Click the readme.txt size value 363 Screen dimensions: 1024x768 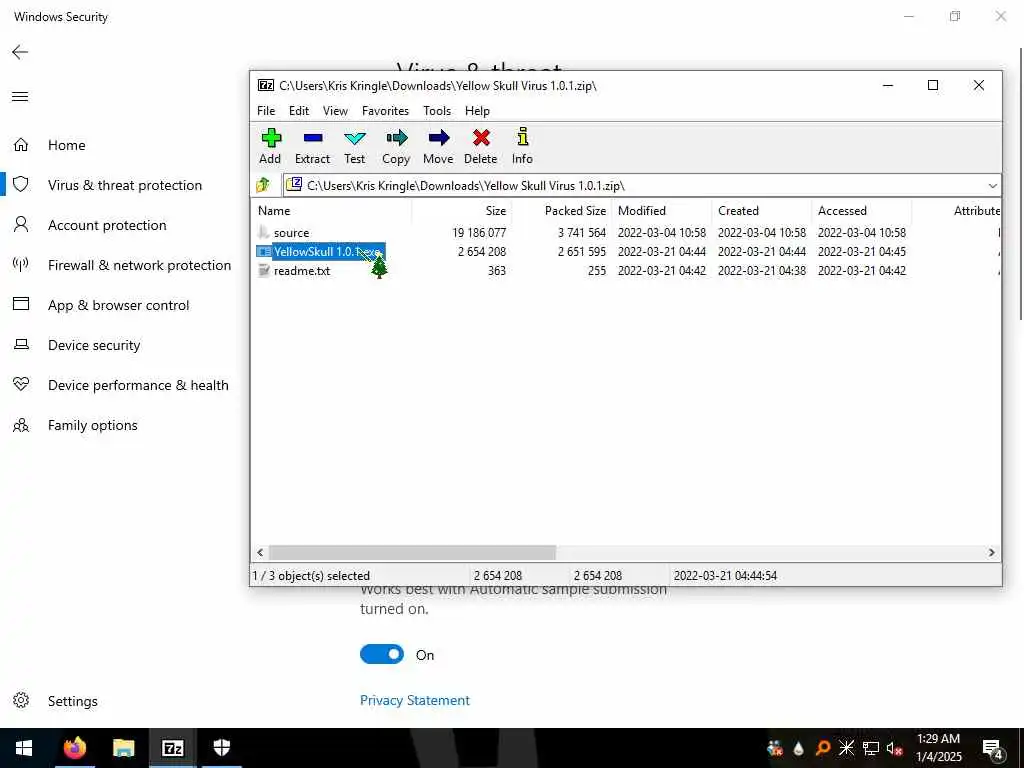(x=496, y=270)
